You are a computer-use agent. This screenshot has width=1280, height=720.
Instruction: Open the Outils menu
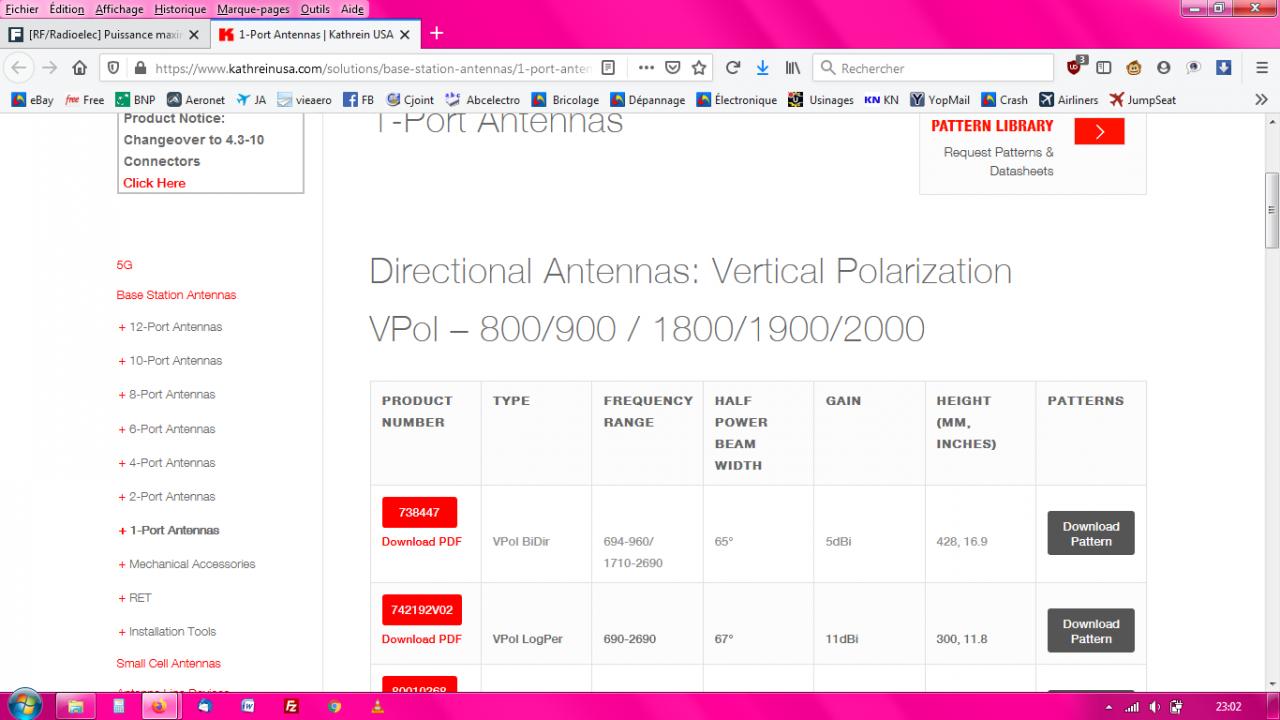click(315, 9)
